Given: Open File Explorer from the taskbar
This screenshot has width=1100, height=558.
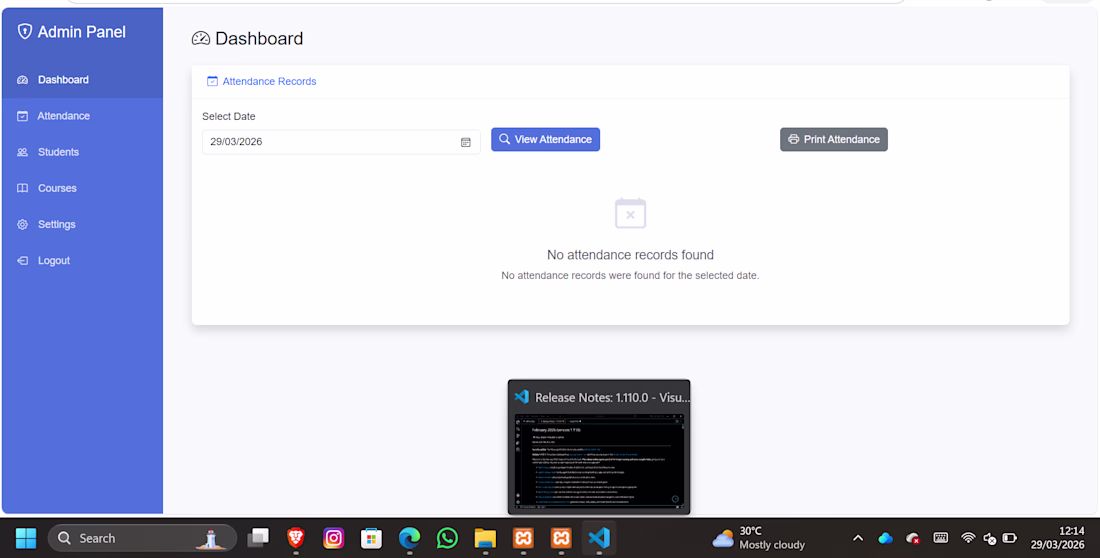Looking at the screenshot, I should pos(485,538).
